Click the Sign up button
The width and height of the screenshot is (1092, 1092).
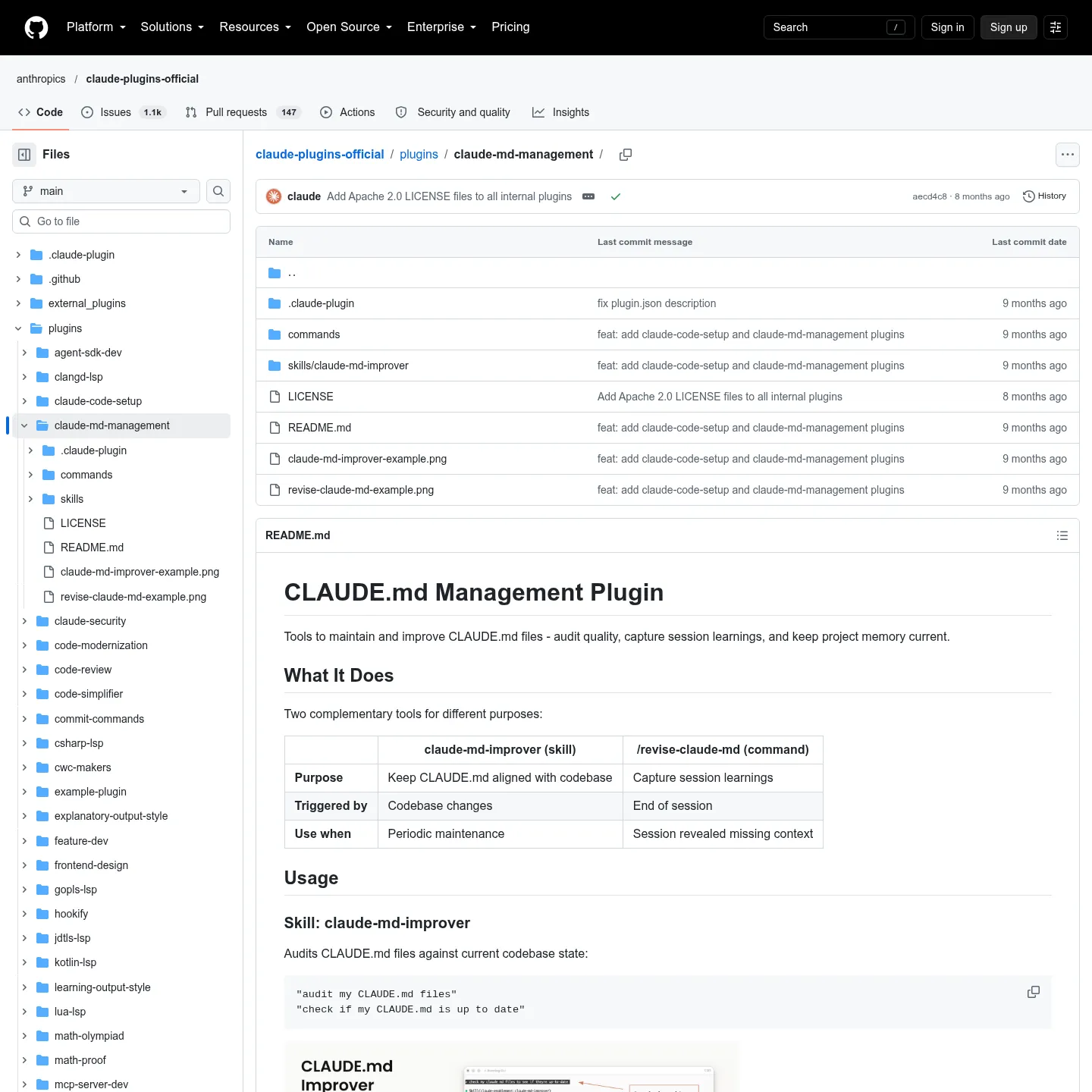tap(1009, 27)
